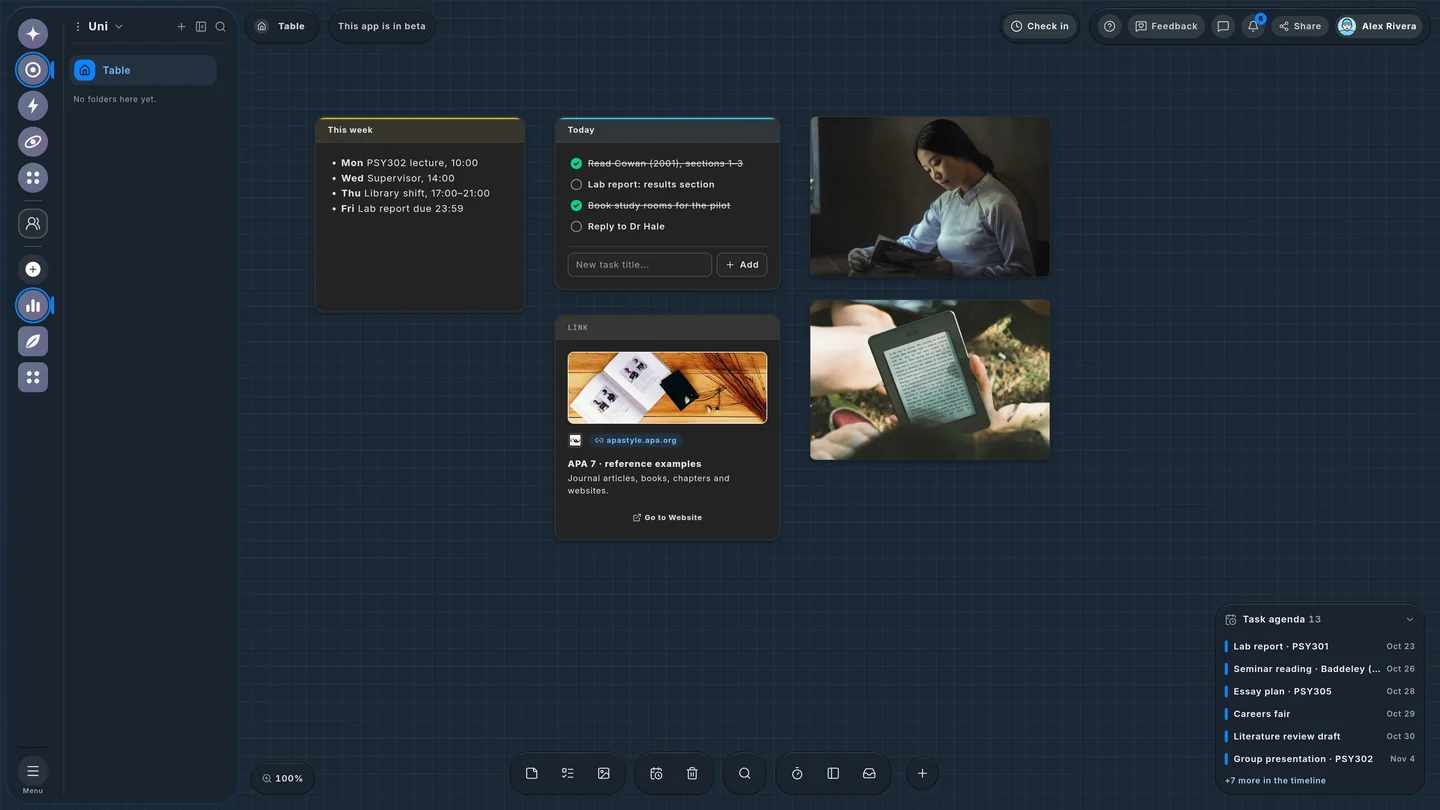1440x810 pixels.
Task: Click the magnifier in the bottom toolbar
Action: click(x=745, y=774)
